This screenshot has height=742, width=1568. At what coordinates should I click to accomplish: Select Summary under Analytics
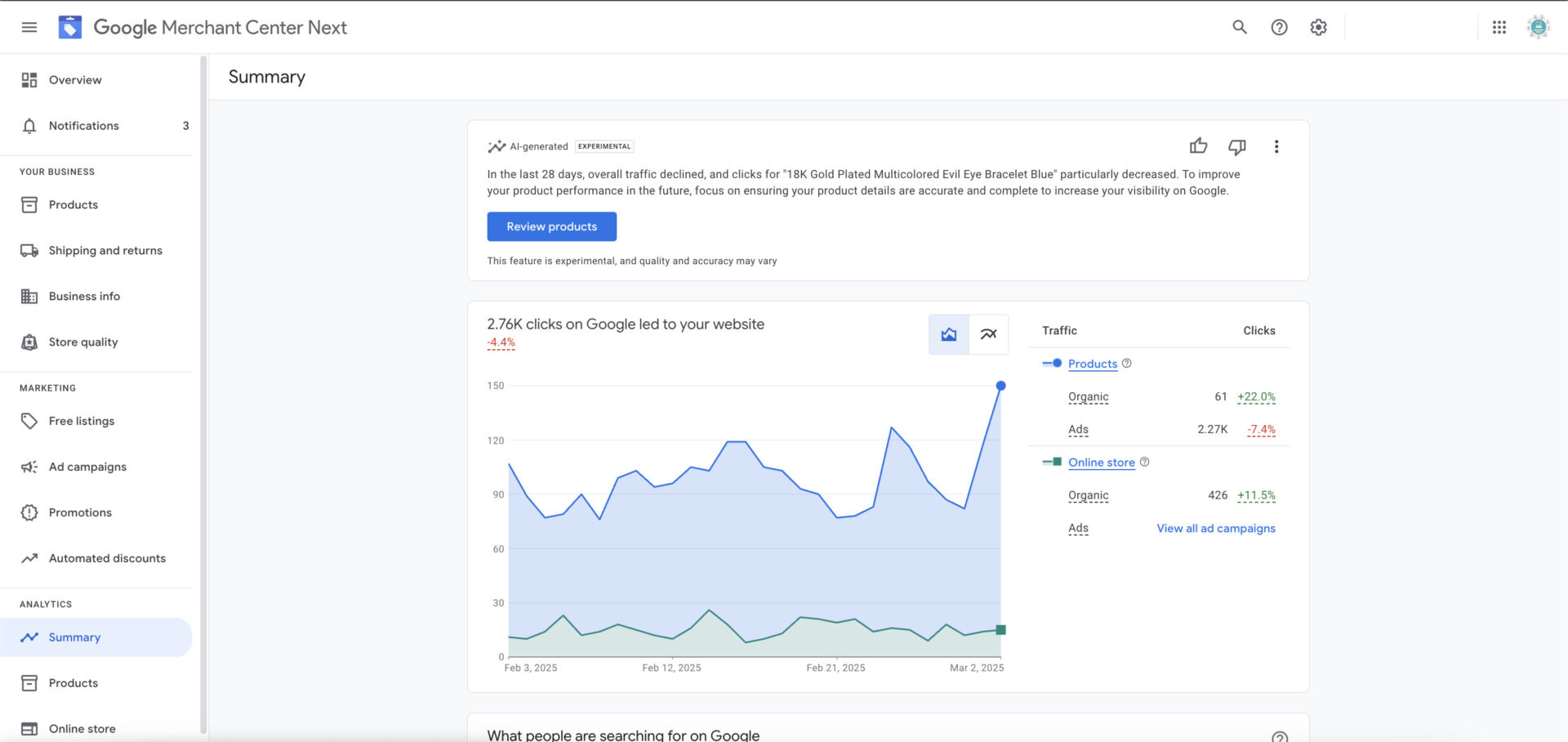(x=96, y=637)
